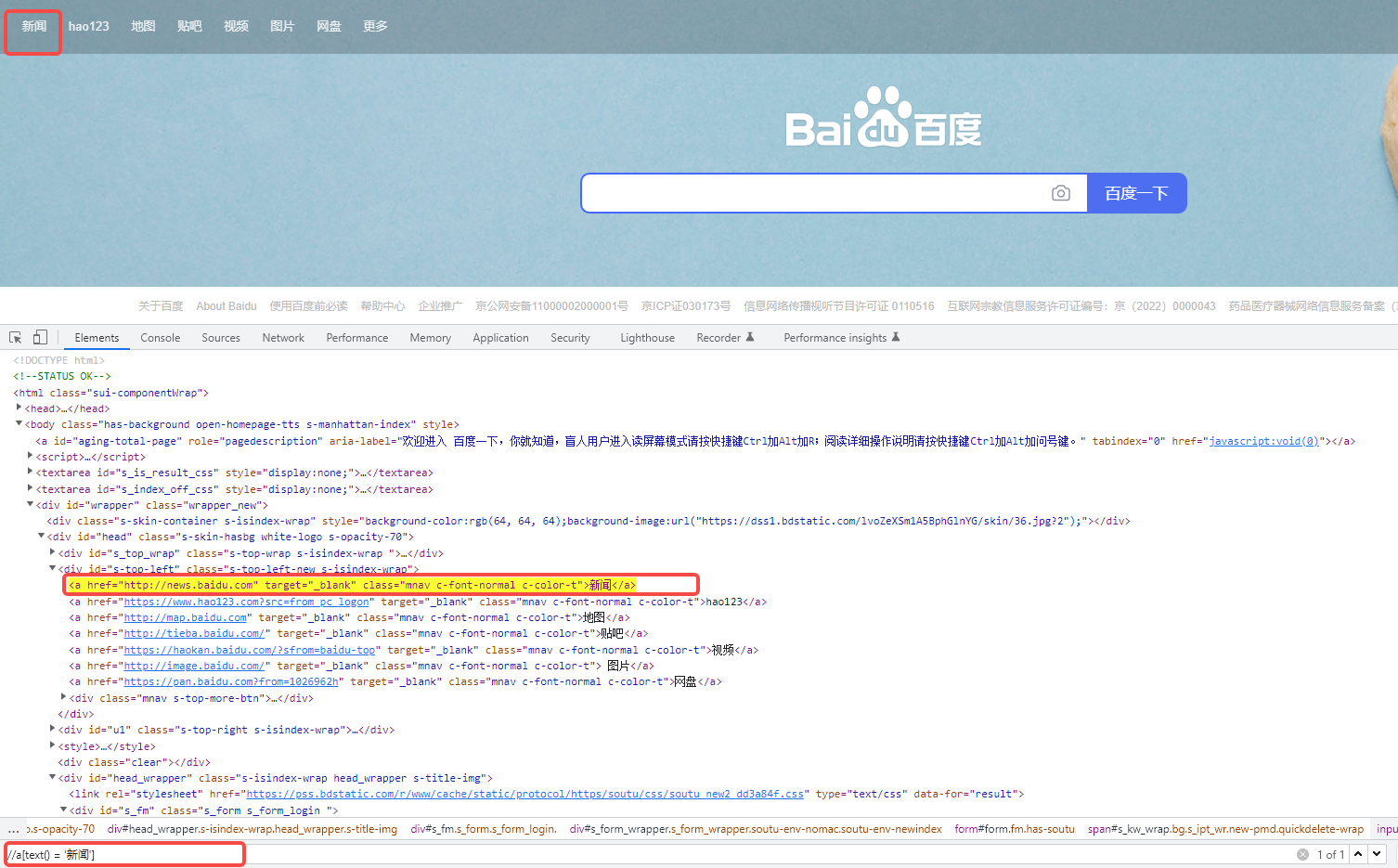Screen dimensions: 1398x868
Task: Open the 京ICP证030173号 footer link
Action: pos(686,305)
